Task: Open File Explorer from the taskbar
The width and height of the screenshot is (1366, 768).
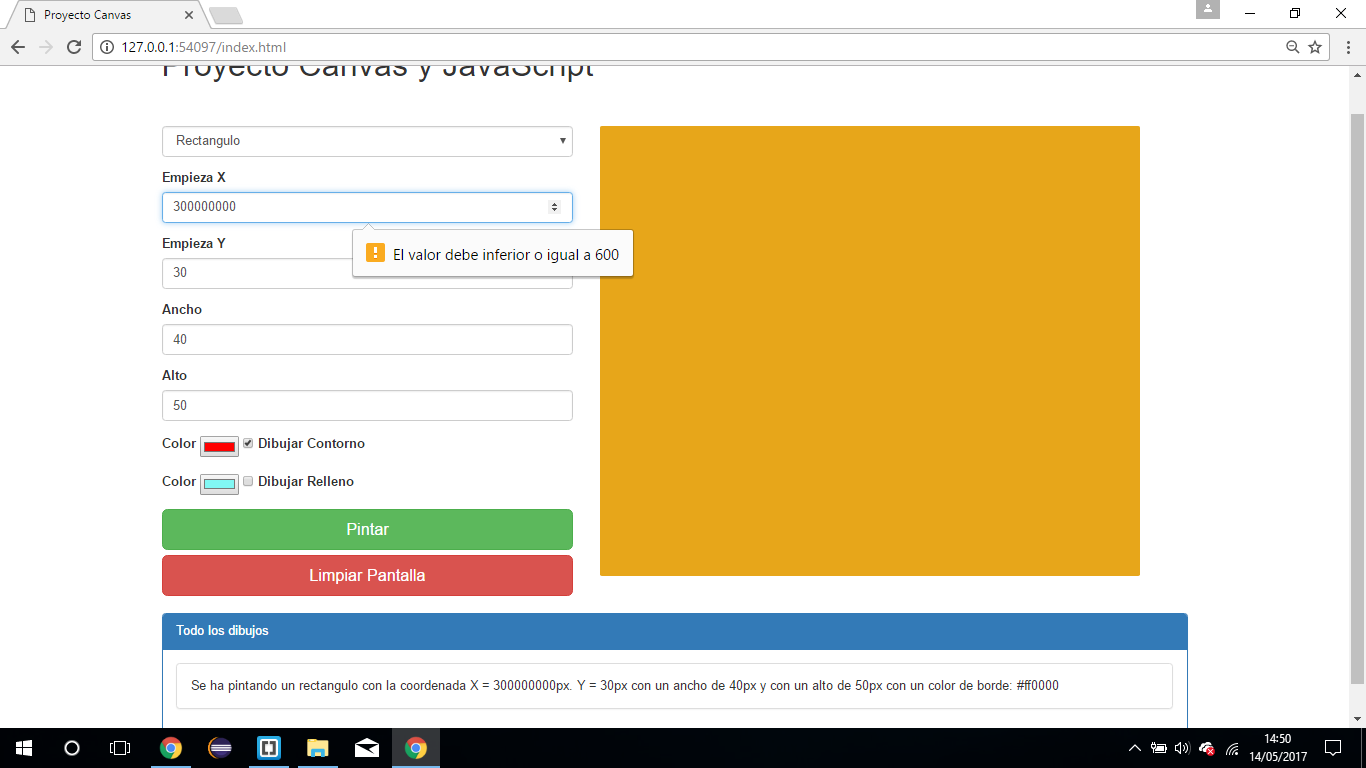Action: pos(317,748)
